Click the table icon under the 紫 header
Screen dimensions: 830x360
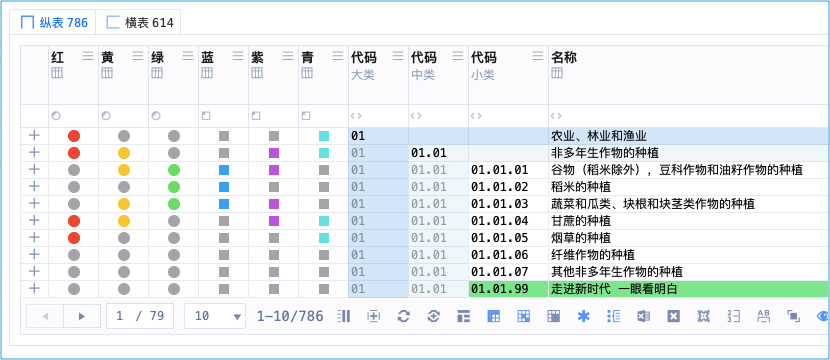(x=257, y=73)
